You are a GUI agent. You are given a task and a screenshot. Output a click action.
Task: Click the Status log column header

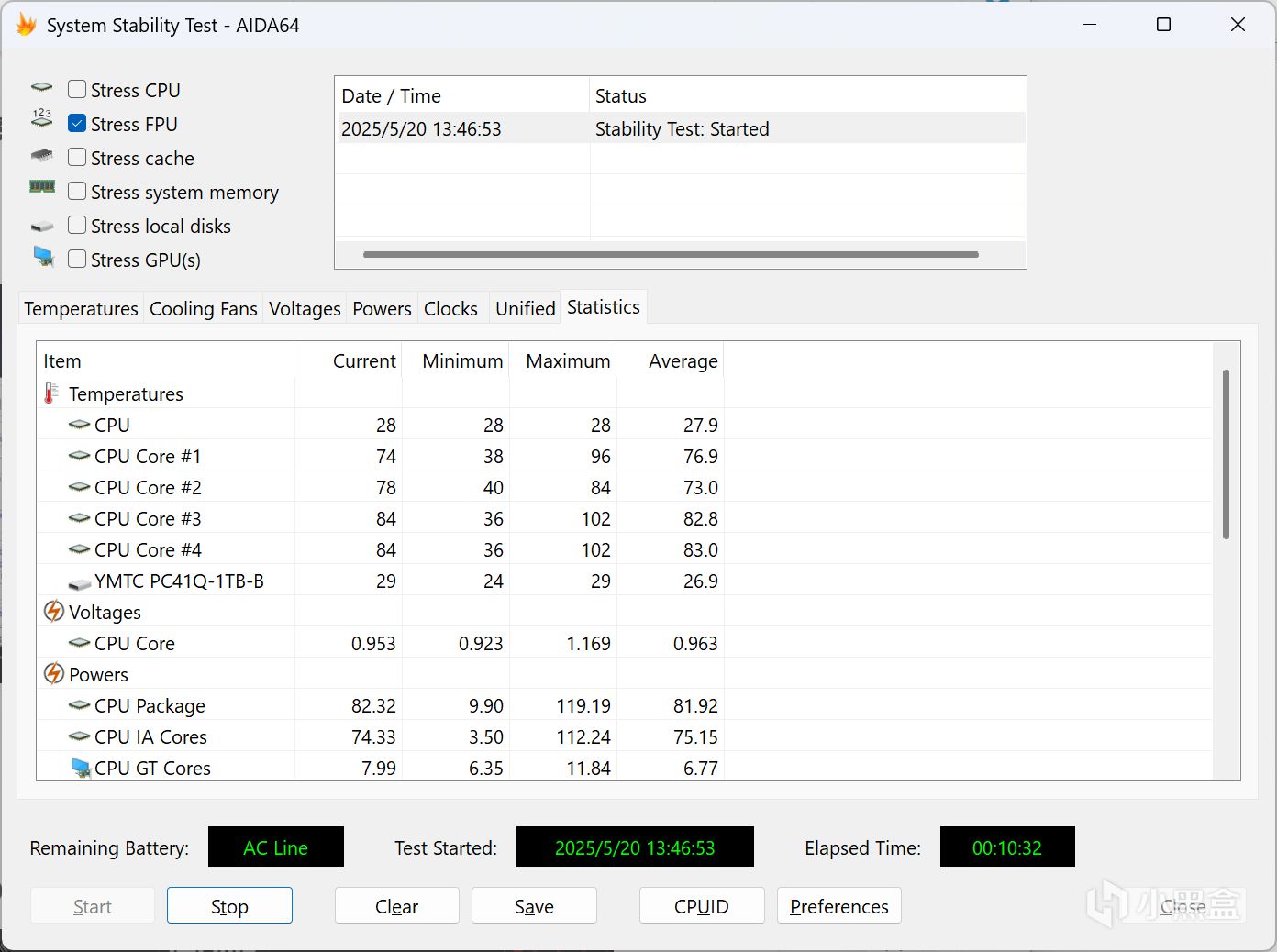pos(807,95)
